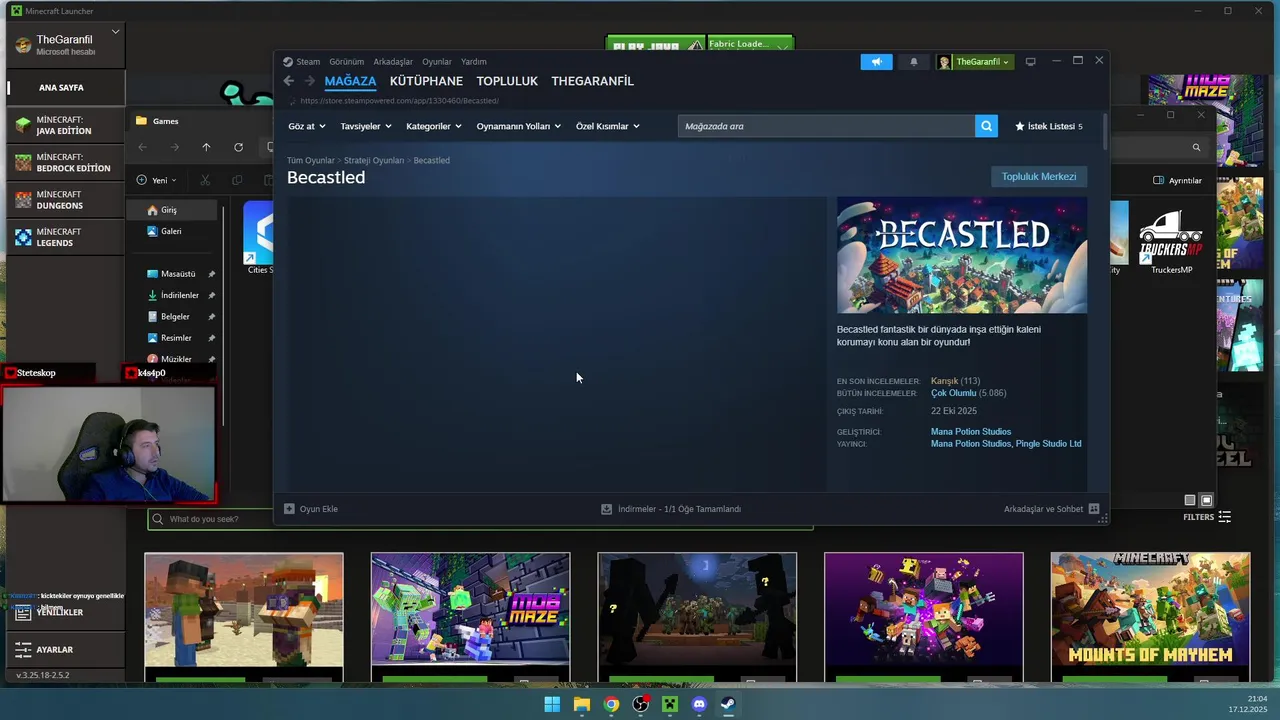Open the Cities Skylines shortcut in Explorer
This screenshot has height=720, width=1280.
[x=259, y=239]
